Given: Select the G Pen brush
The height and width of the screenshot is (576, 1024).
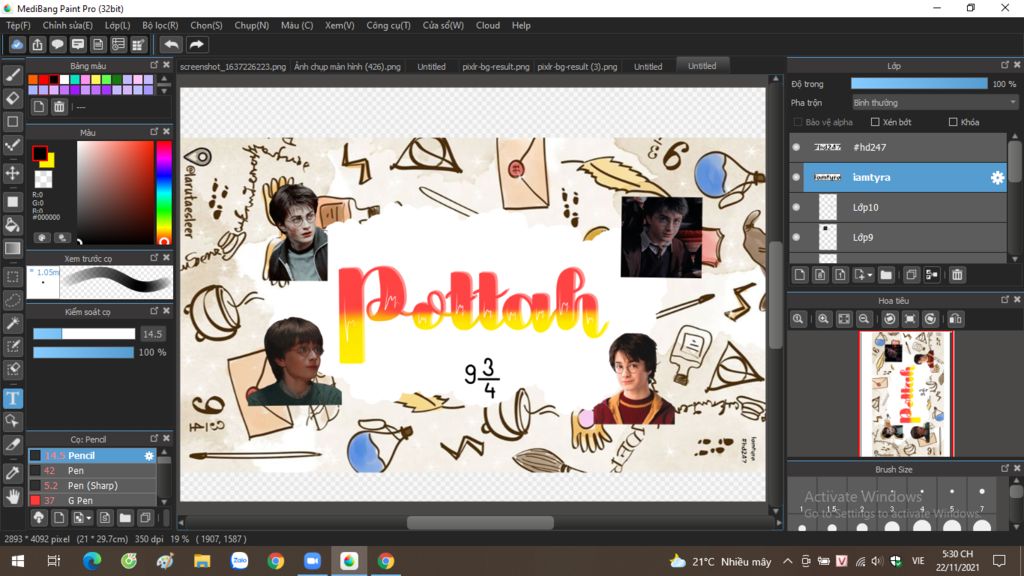Looking at the screenshot, I should pyautogui.click(x=80, y=500).
